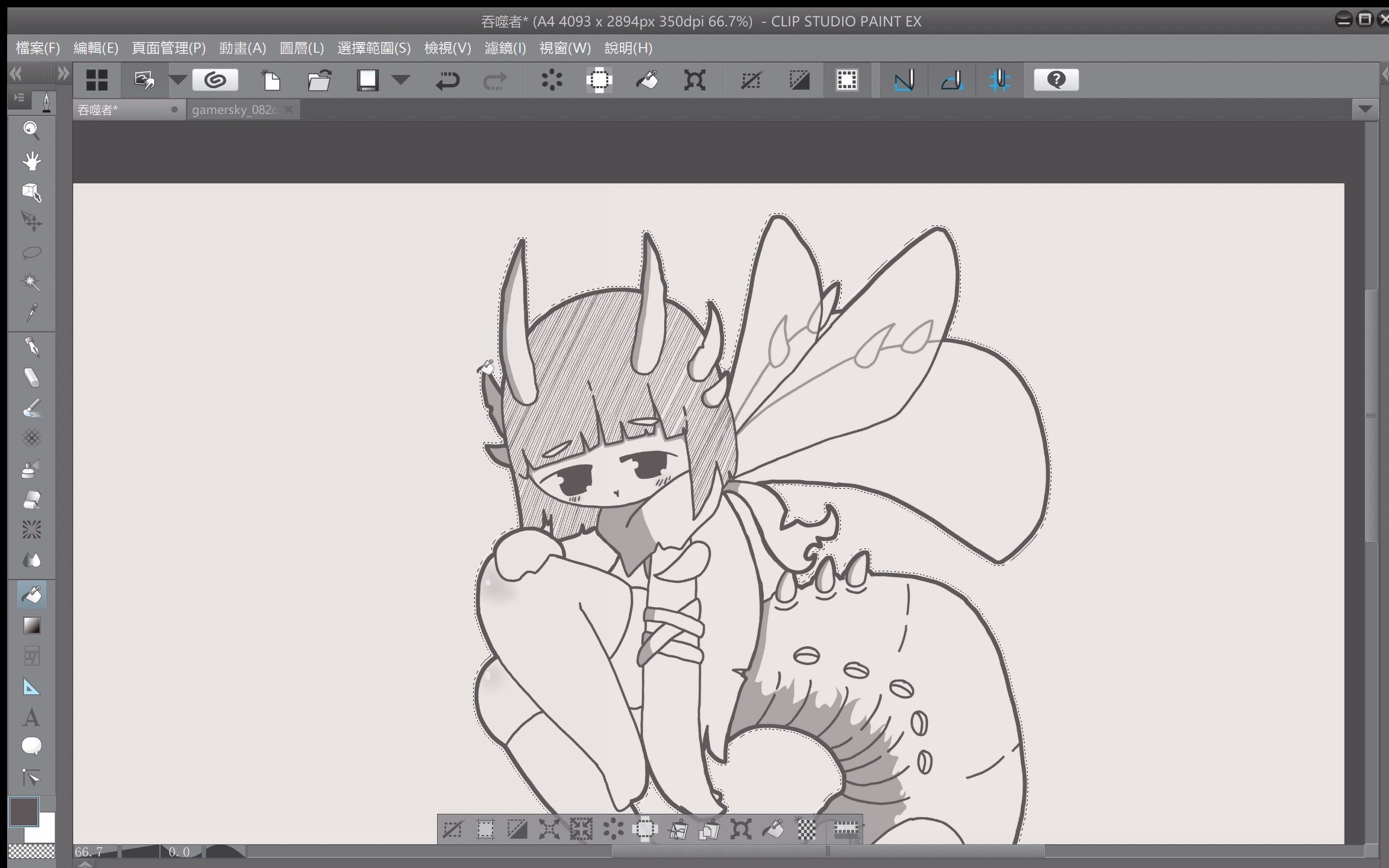Open the 頁面管理(P) menu

coord(169,48)
